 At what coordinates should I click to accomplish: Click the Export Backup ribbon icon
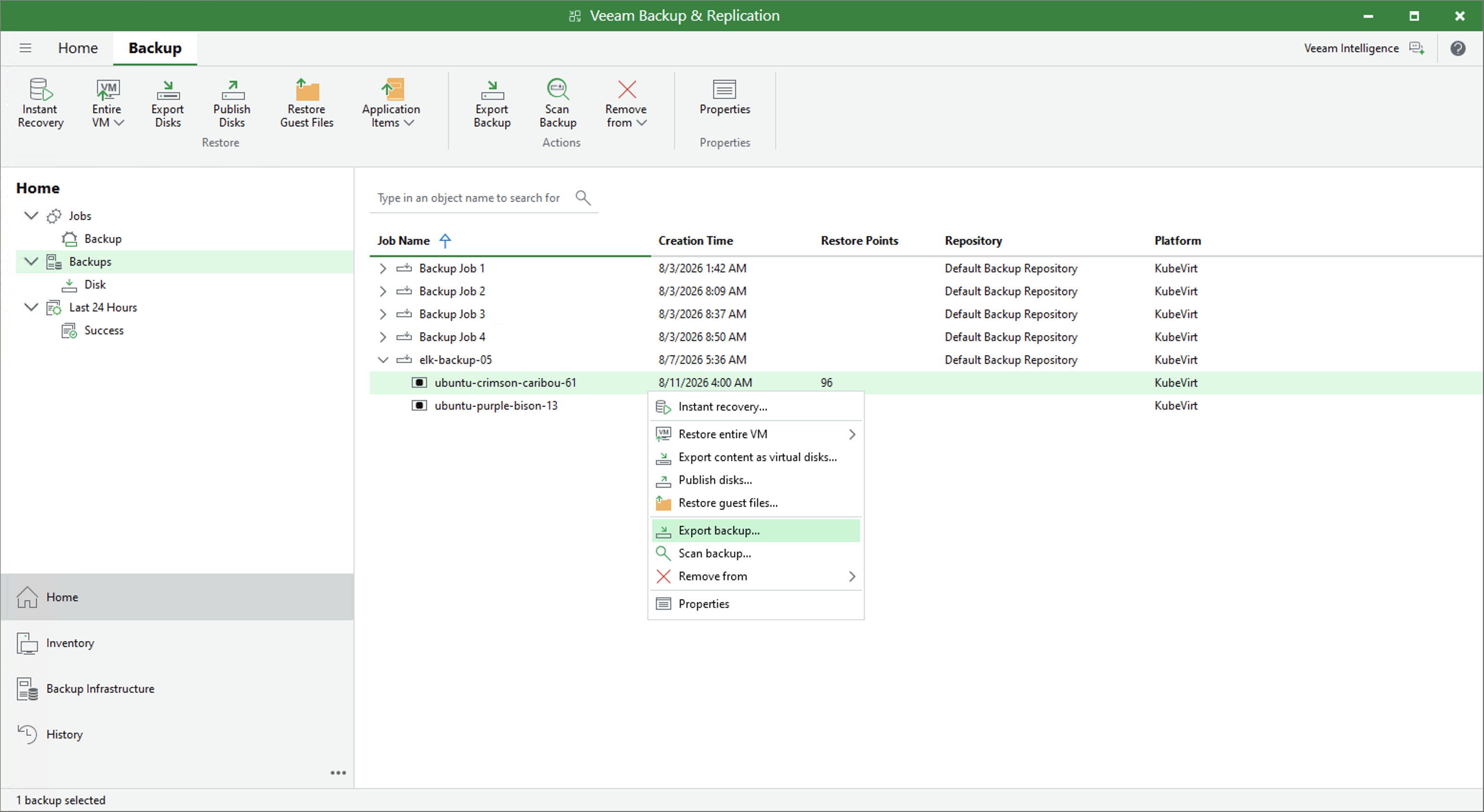492,103
